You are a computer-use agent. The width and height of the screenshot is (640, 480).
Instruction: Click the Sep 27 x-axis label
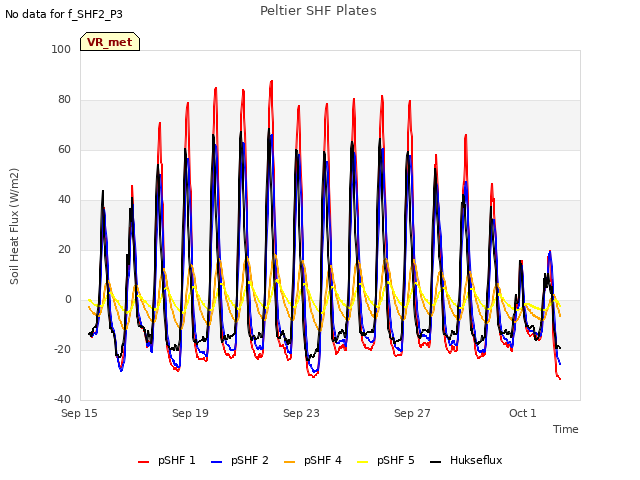pyautogui.click(x=412, y=413)
